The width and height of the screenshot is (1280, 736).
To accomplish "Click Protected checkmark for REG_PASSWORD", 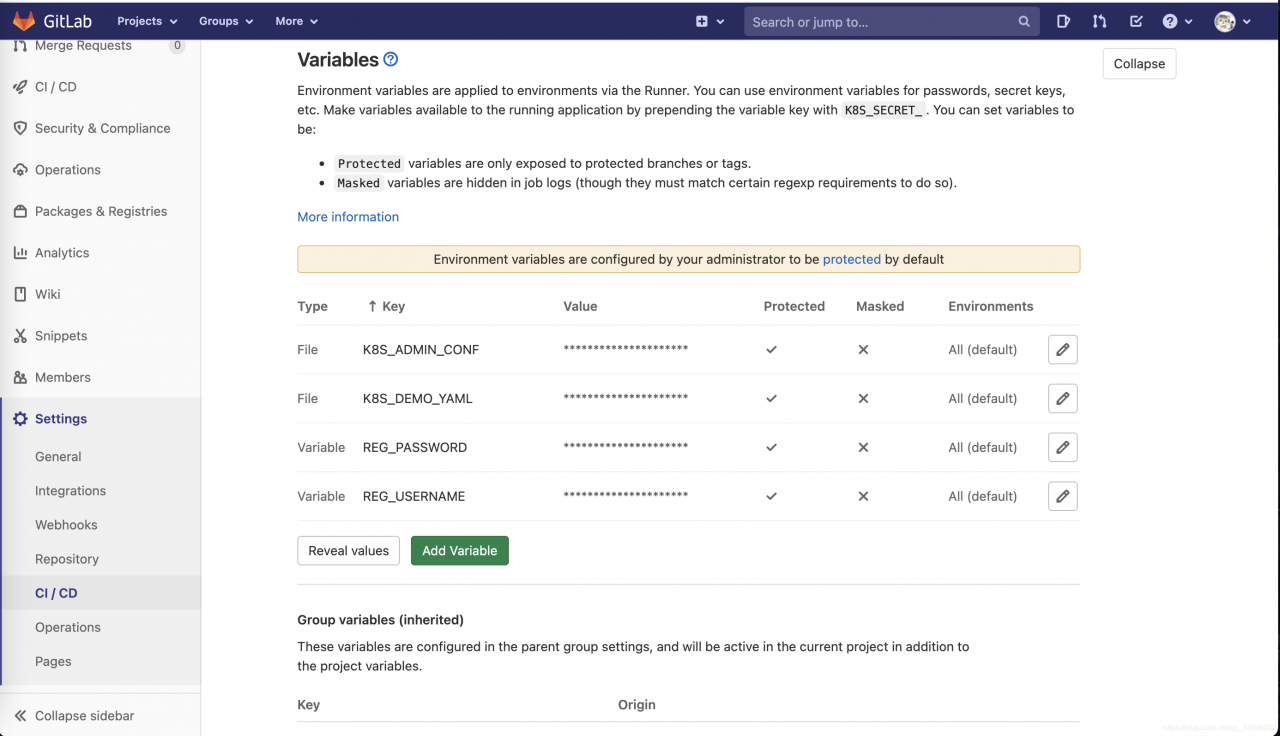I will tap(771, 447).
